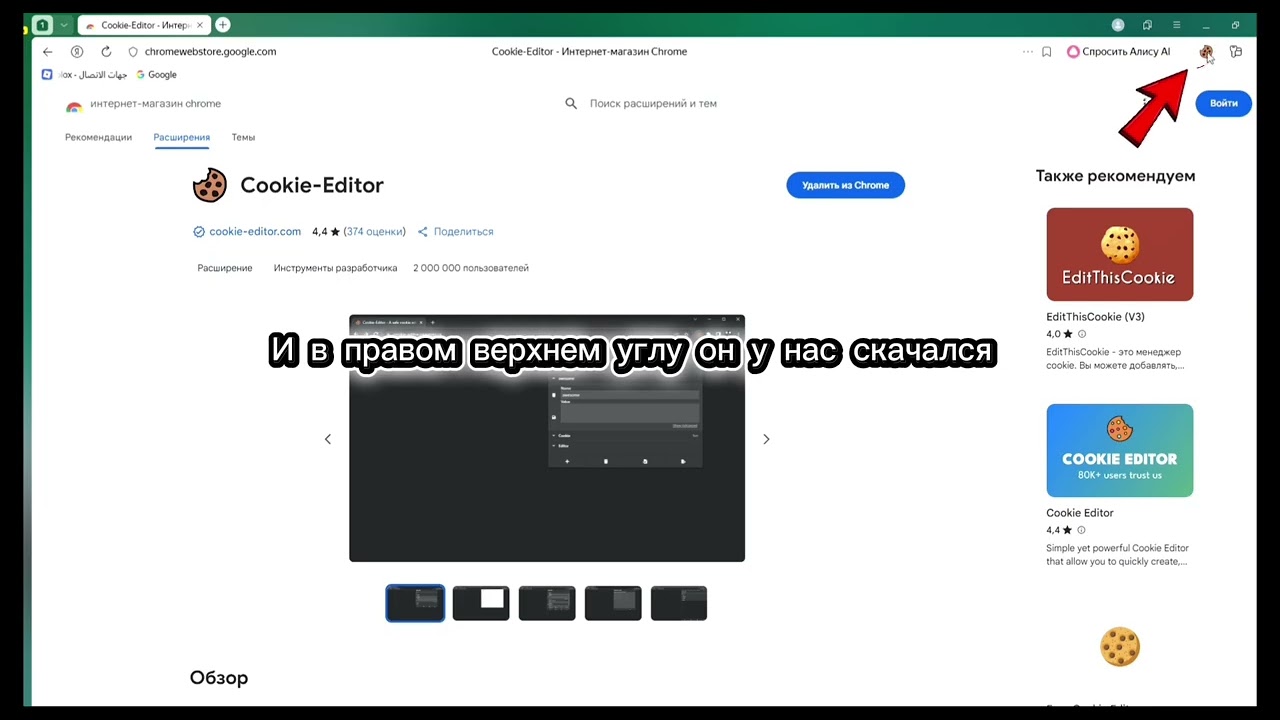Show the next screenshot with right arrow
The height and width of the screenshot is (720, 1280).
point(766,439)
